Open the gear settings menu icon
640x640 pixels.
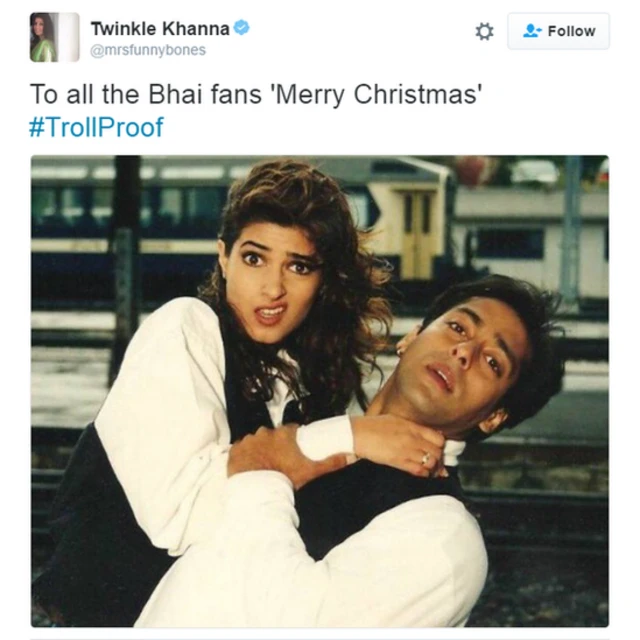coord(484,31)
